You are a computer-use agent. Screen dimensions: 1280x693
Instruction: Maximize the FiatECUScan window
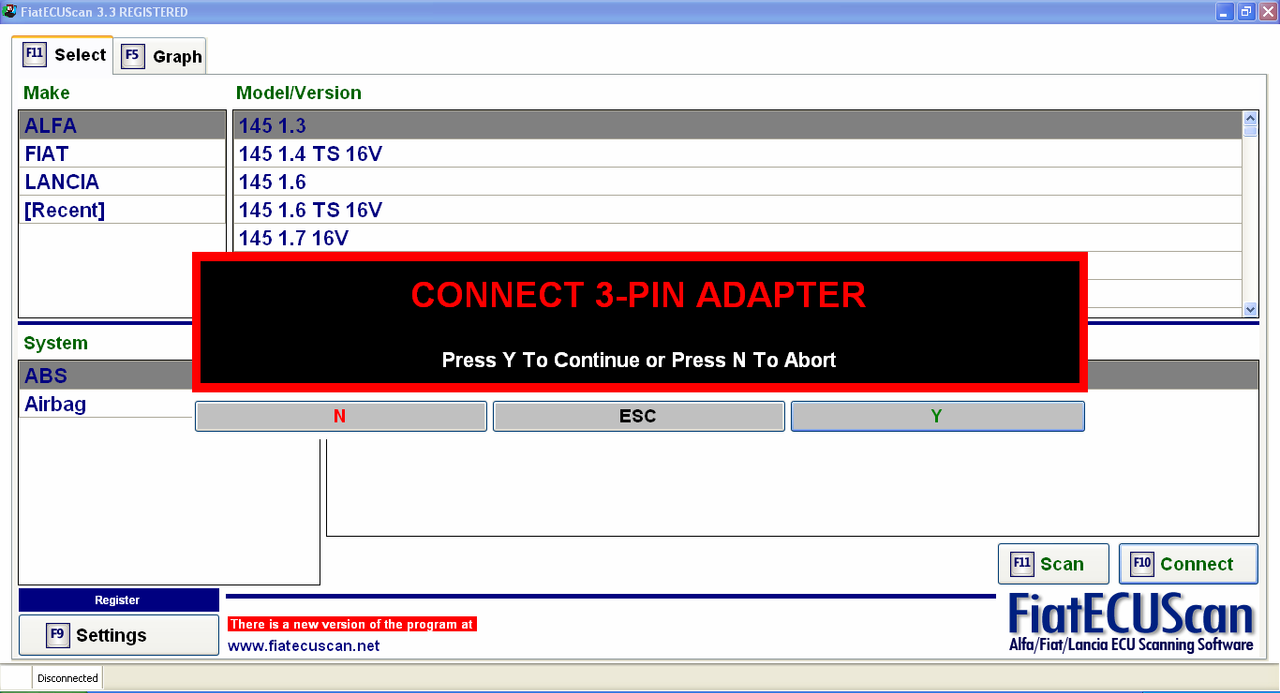(x=1246, y=12)
